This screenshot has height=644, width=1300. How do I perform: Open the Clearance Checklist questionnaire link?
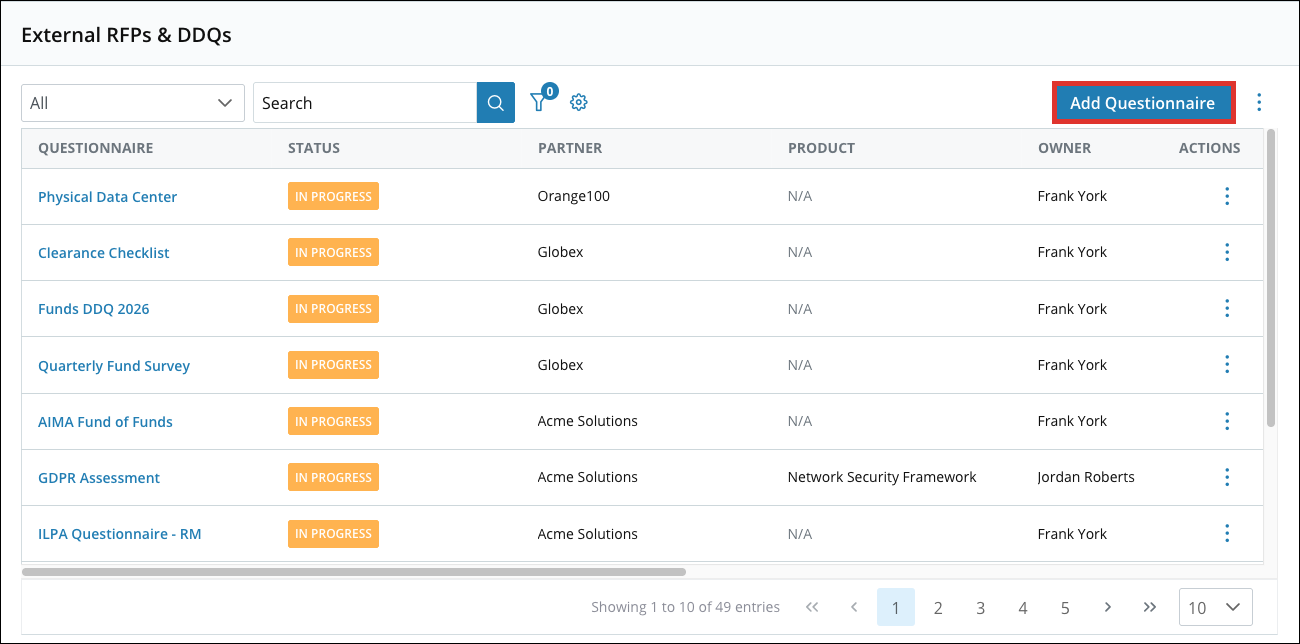tap(104, 253)
